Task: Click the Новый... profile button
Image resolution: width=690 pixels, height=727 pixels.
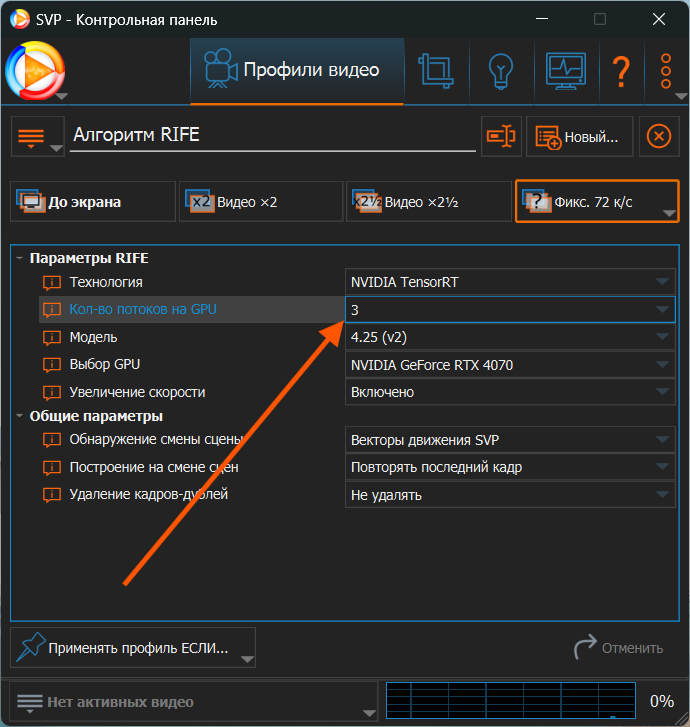Action: (580, 136)
